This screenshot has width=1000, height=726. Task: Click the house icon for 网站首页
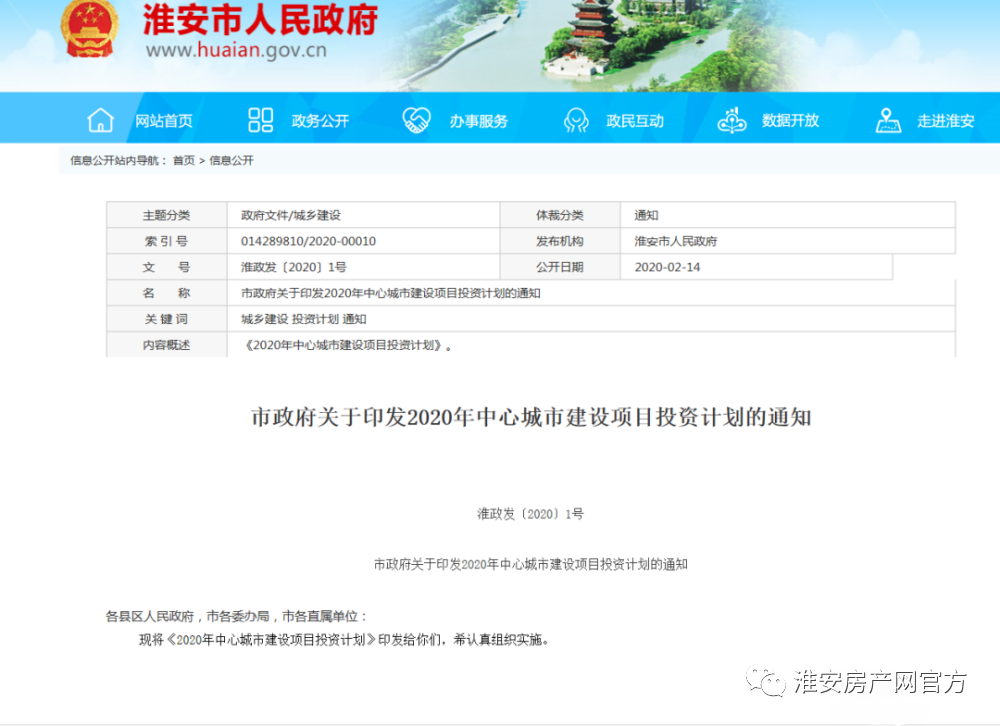[101, 120]
